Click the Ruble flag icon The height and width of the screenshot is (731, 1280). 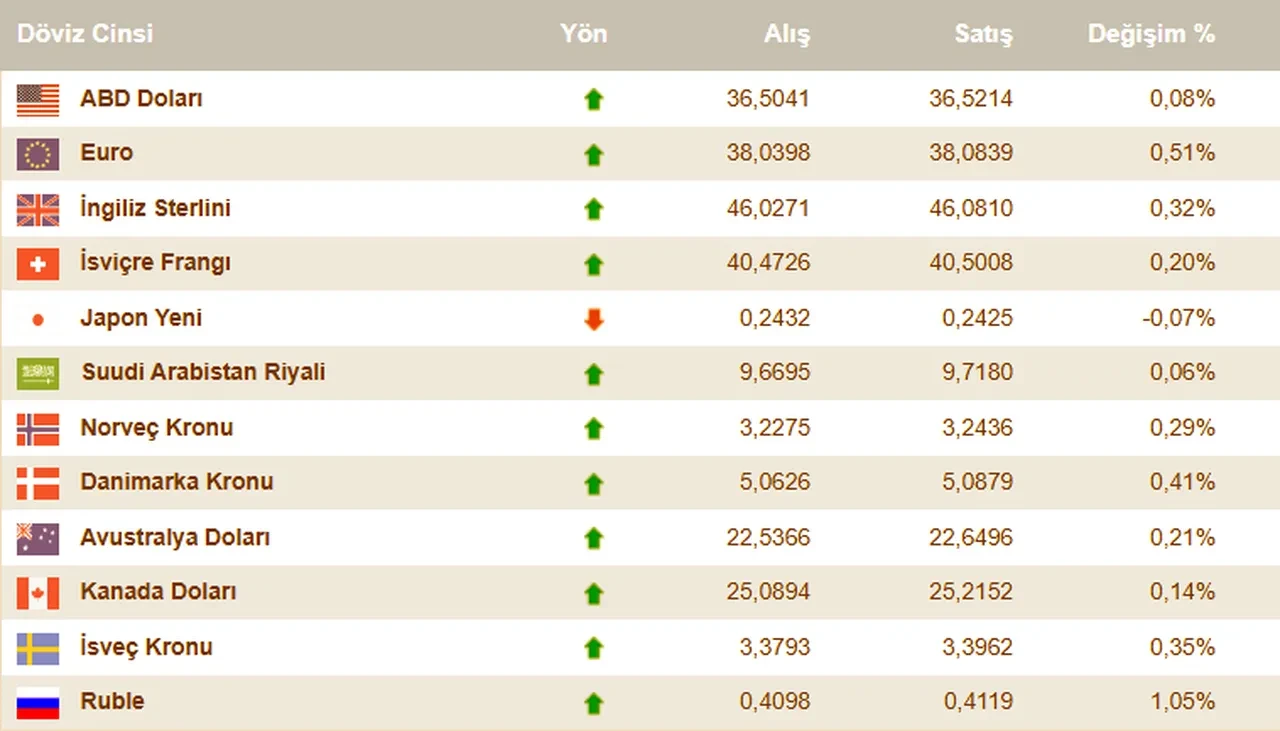click(38, 702)
